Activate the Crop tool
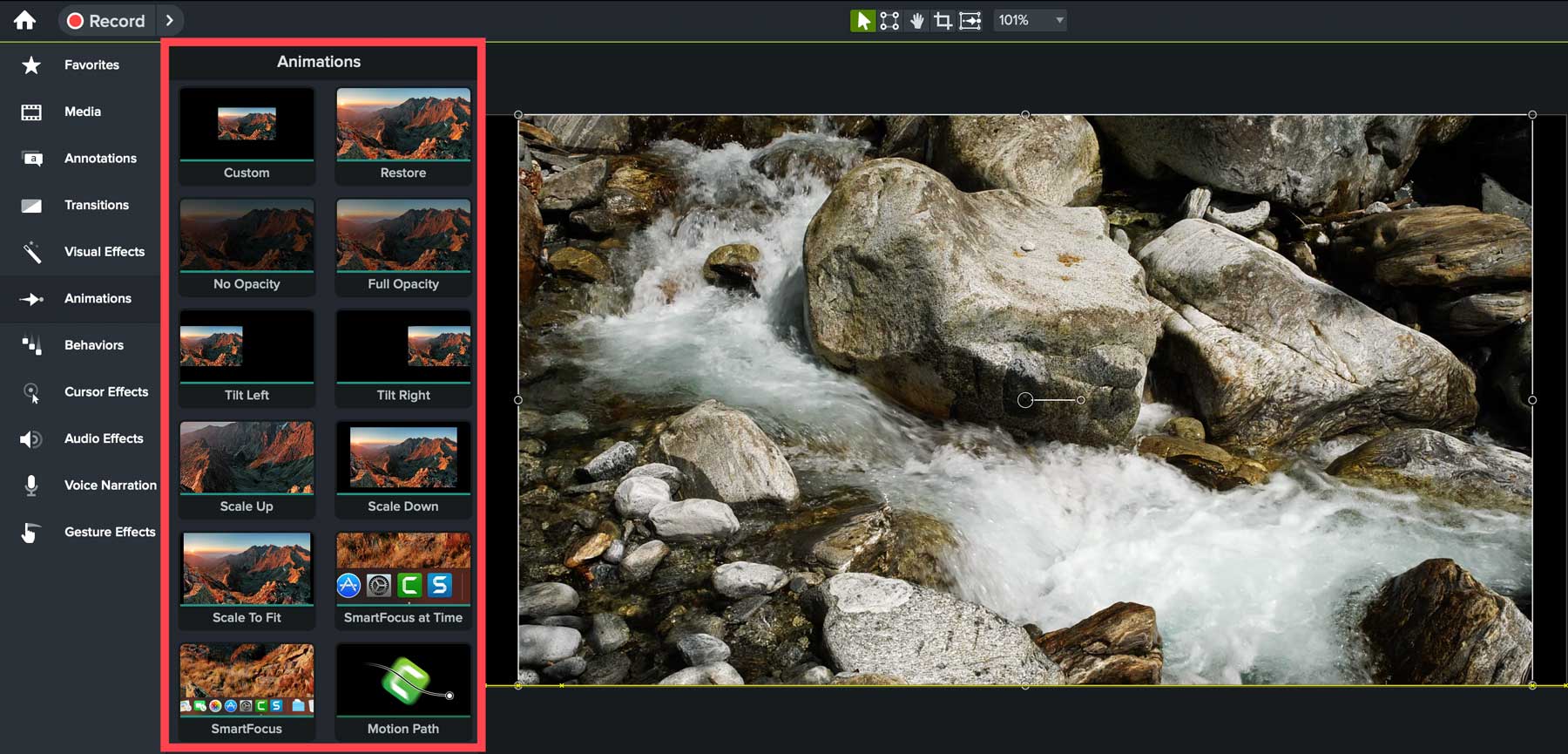 [x=943, y=20]
